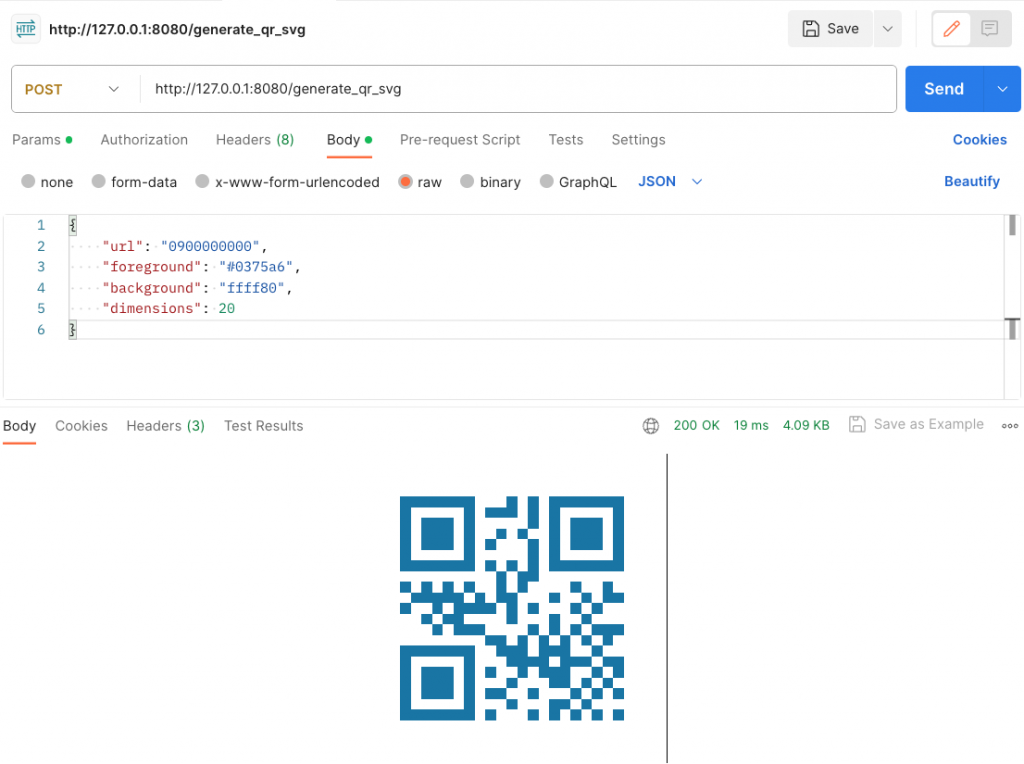Viewport: 1024px width, 764px height.
Task: Select the binary body type
Action: [x=467, y=181]
